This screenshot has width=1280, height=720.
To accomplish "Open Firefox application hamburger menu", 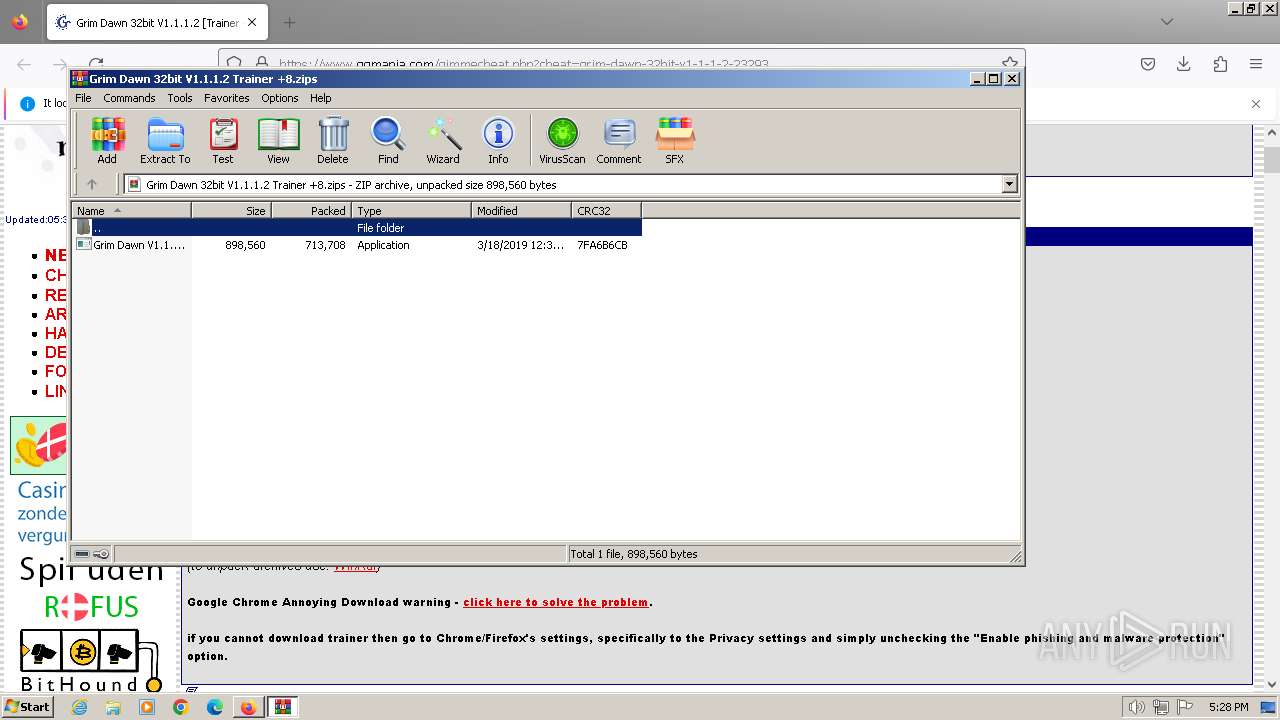I will coord(1256,64).
